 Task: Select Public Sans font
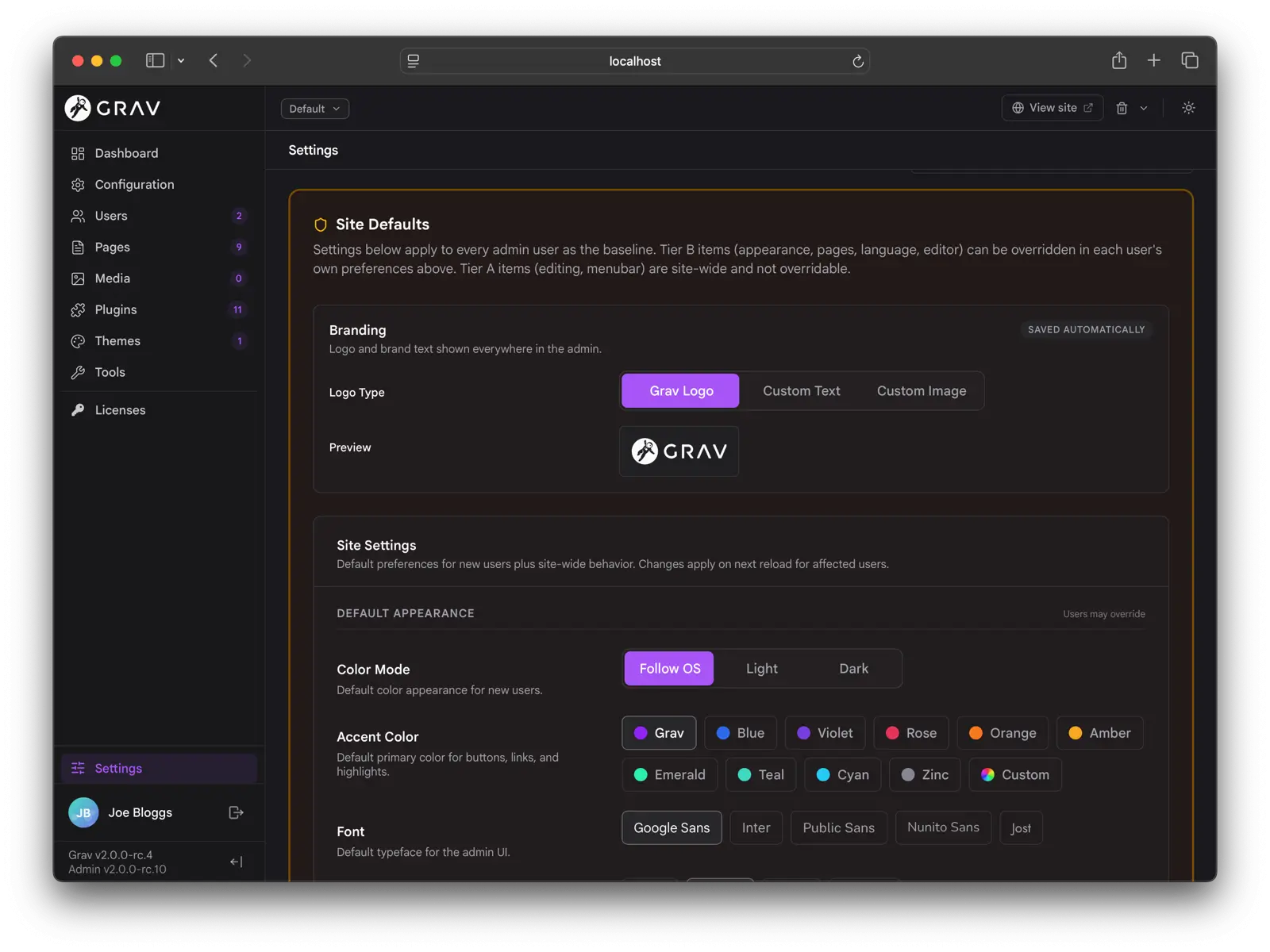[x=838, y=827]
